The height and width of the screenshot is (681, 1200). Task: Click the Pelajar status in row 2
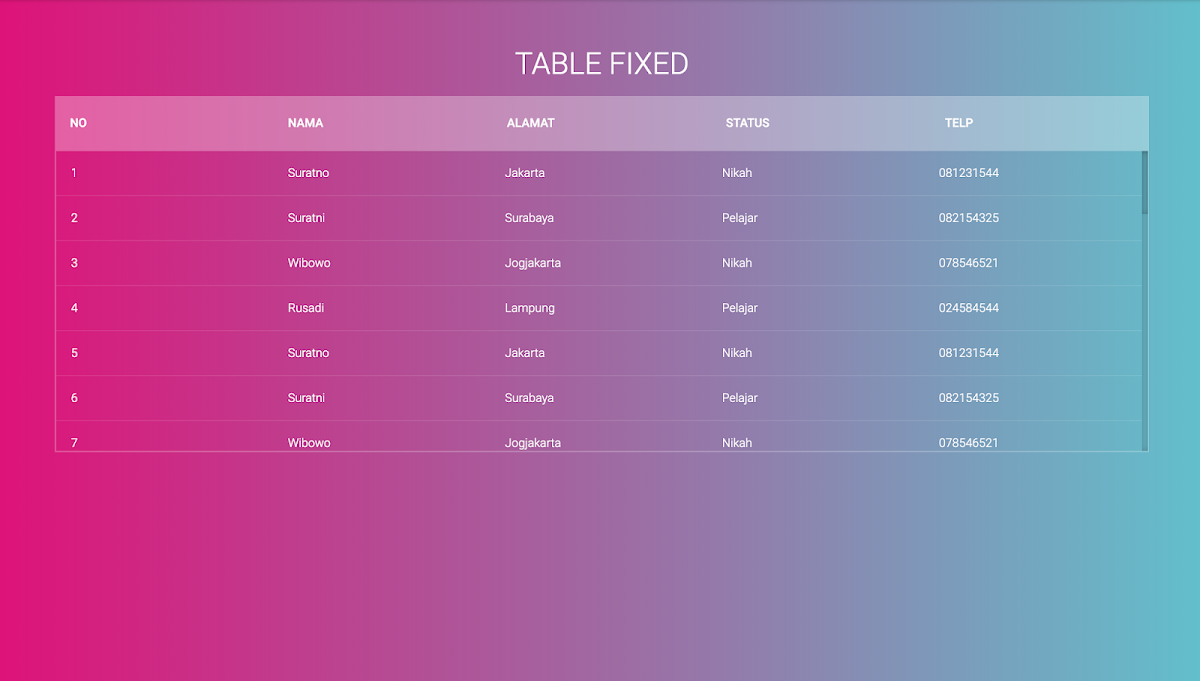pos(739,218)
